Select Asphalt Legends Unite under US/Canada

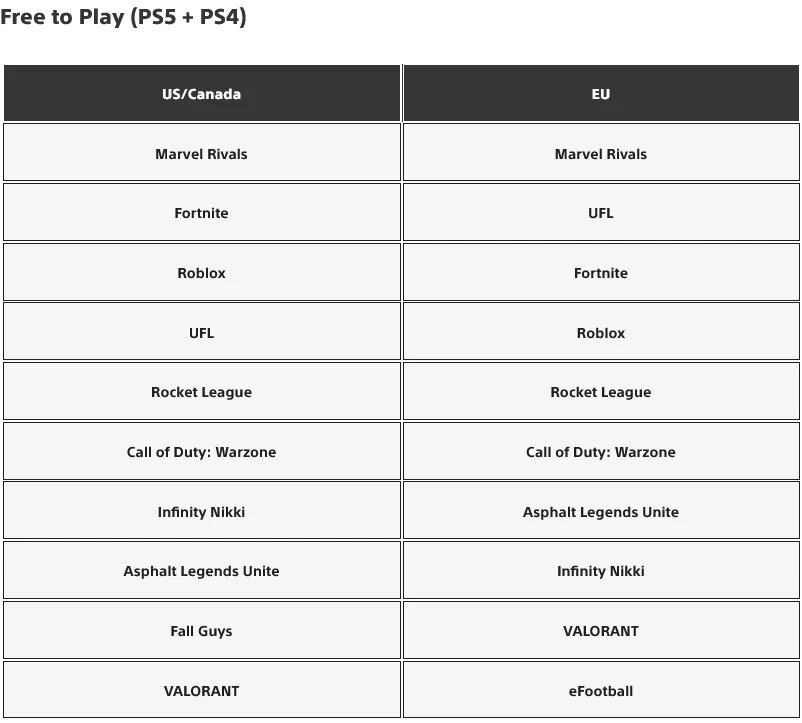202,570
